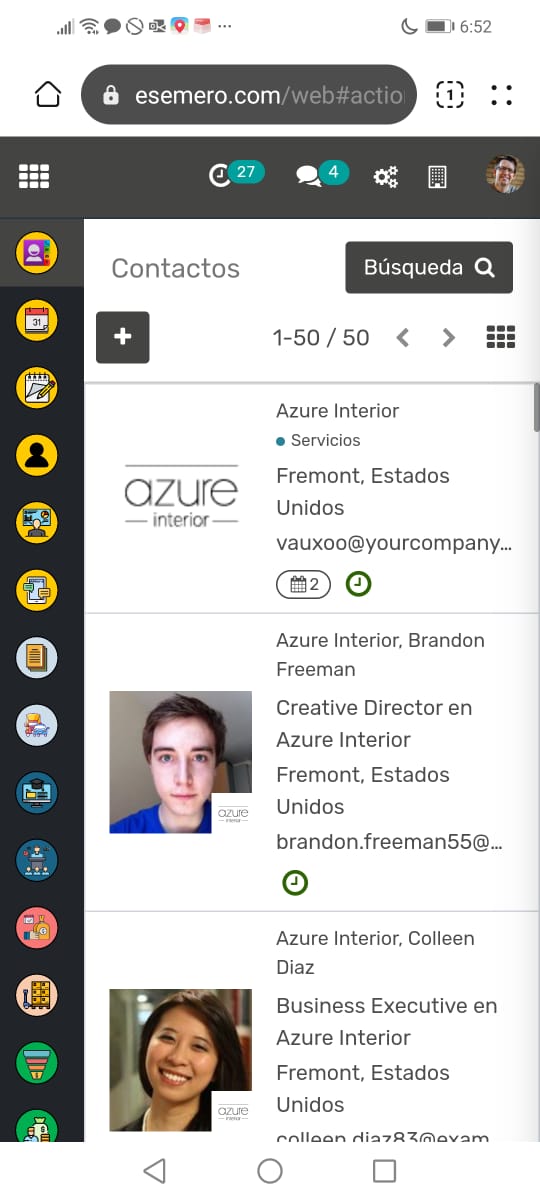Image resolution: width=540 pixels, height=1200 pixels.
Task: Go to next page arrow
Action: coord(448,338)
